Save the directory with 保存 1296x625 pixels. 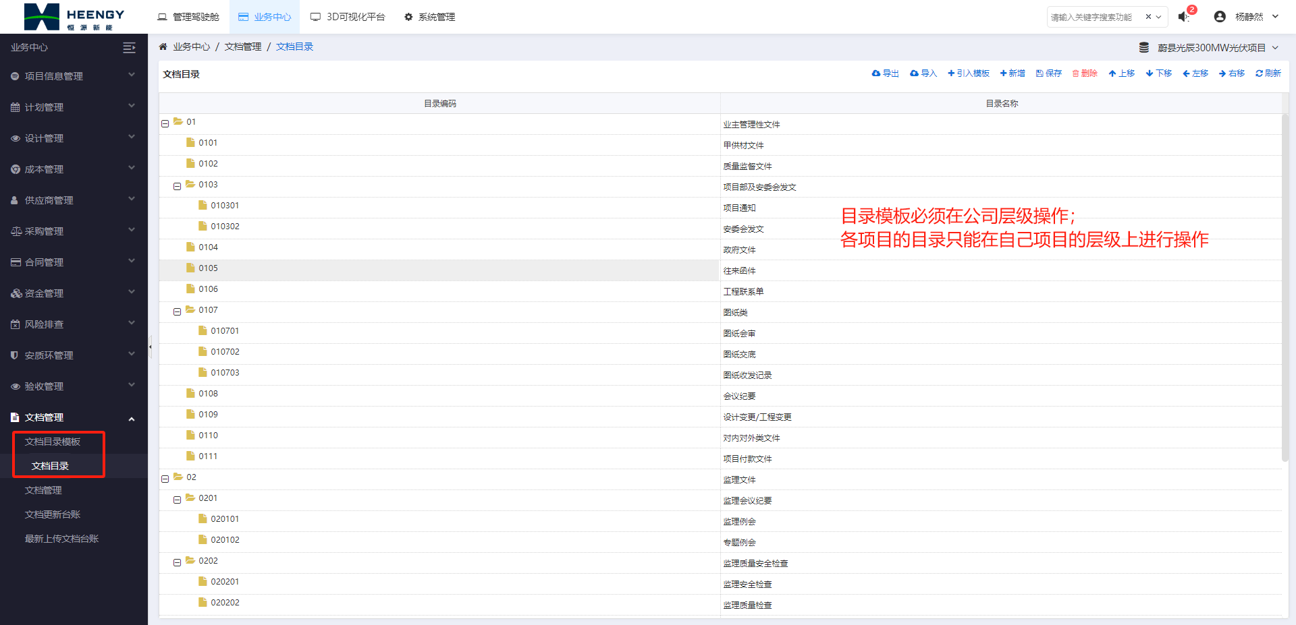(1049, 74)
